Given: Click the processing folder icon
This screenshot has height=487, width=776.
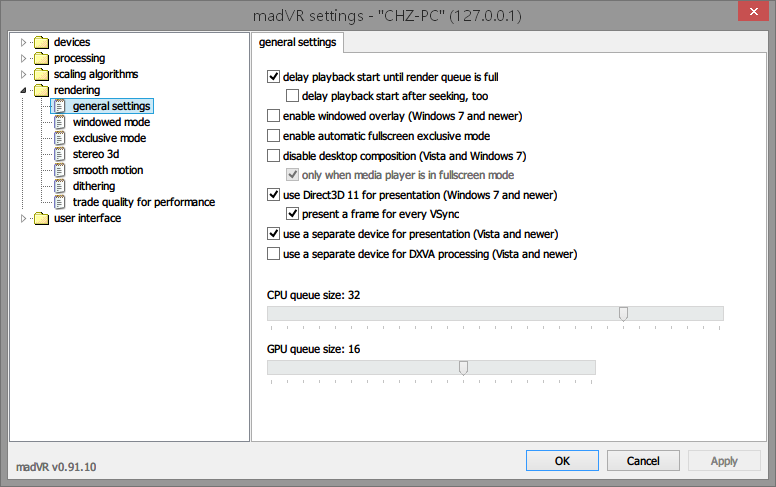Looking at the screenshot, I should click(x=41, y=58).
